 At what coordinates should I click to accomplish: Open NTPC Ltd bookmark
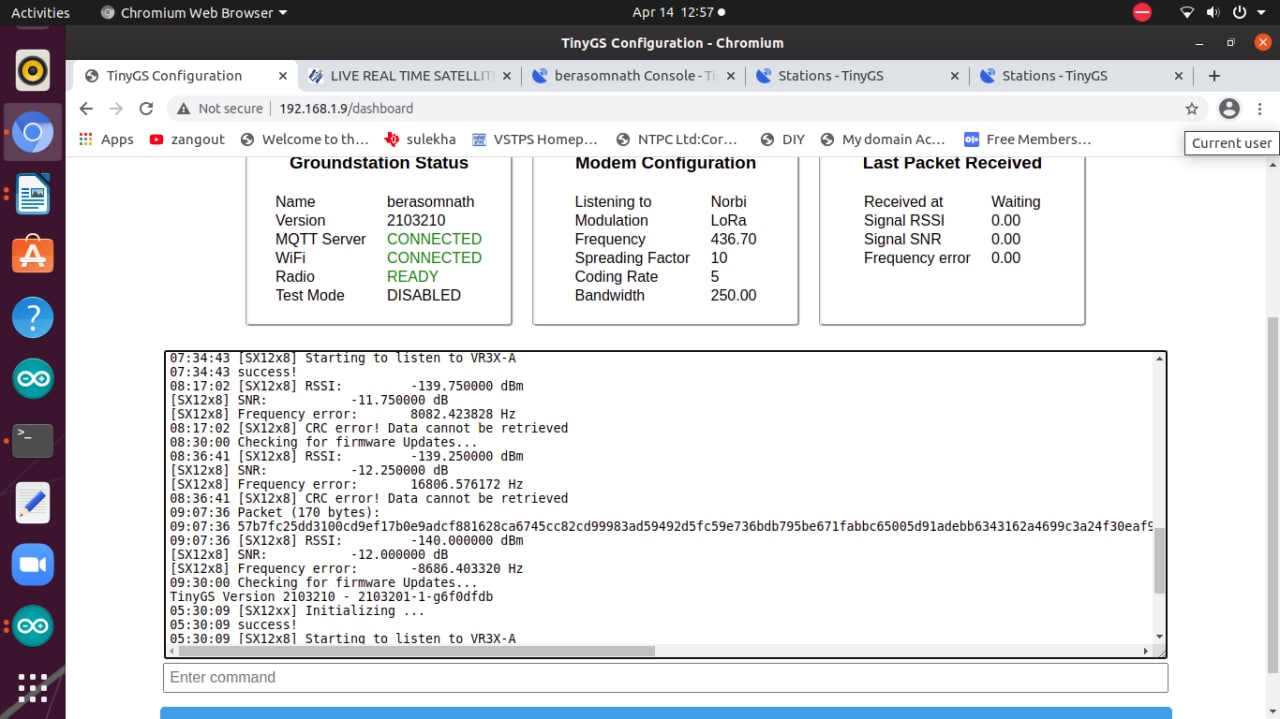pos(677,139)
